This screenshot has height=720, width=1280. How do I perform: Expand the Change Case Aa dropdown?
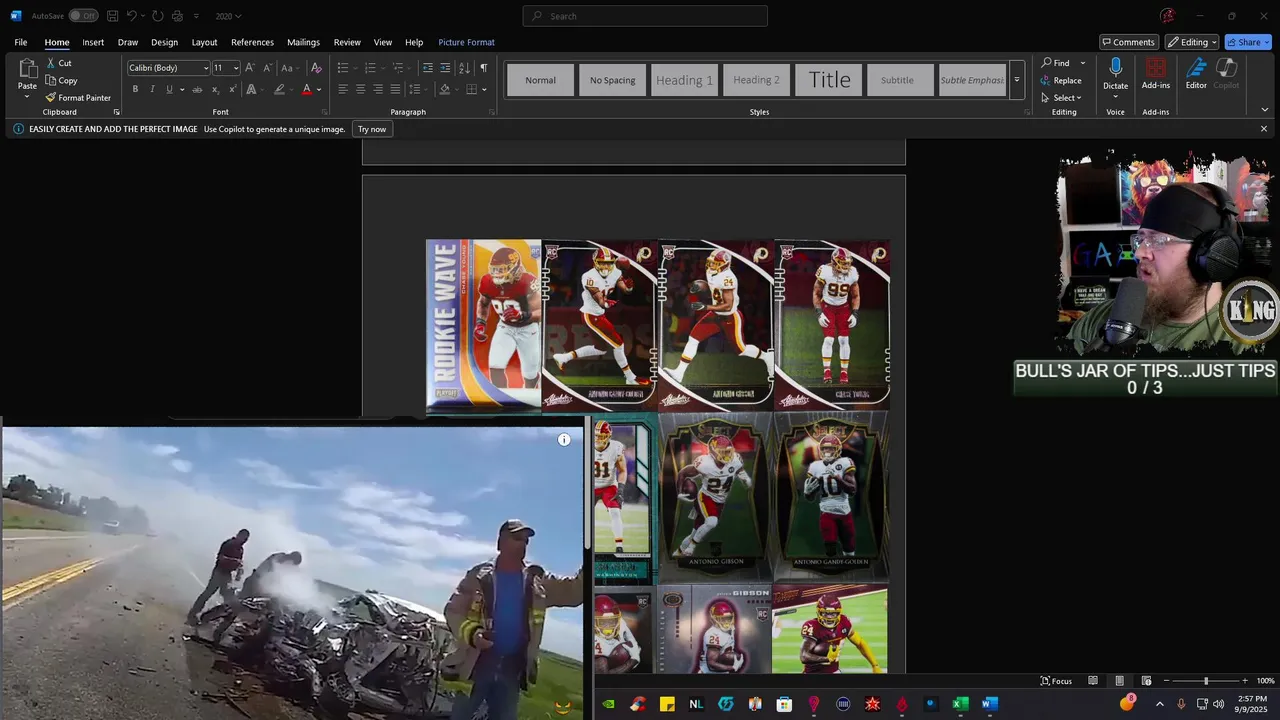[288, 68]
